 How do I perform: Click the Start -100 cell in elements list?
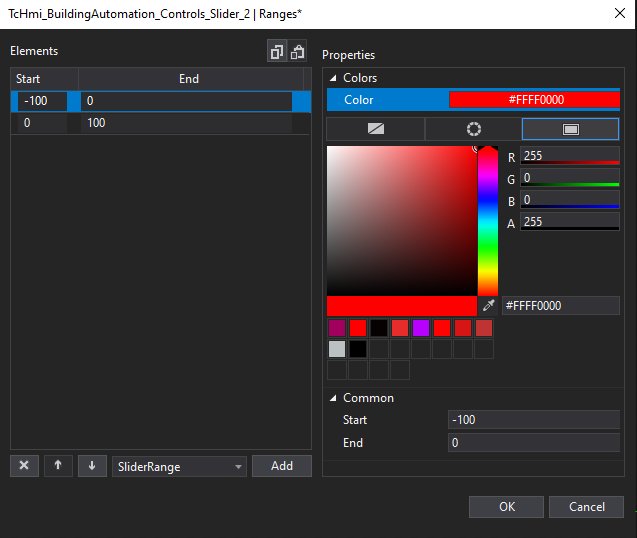42,101
